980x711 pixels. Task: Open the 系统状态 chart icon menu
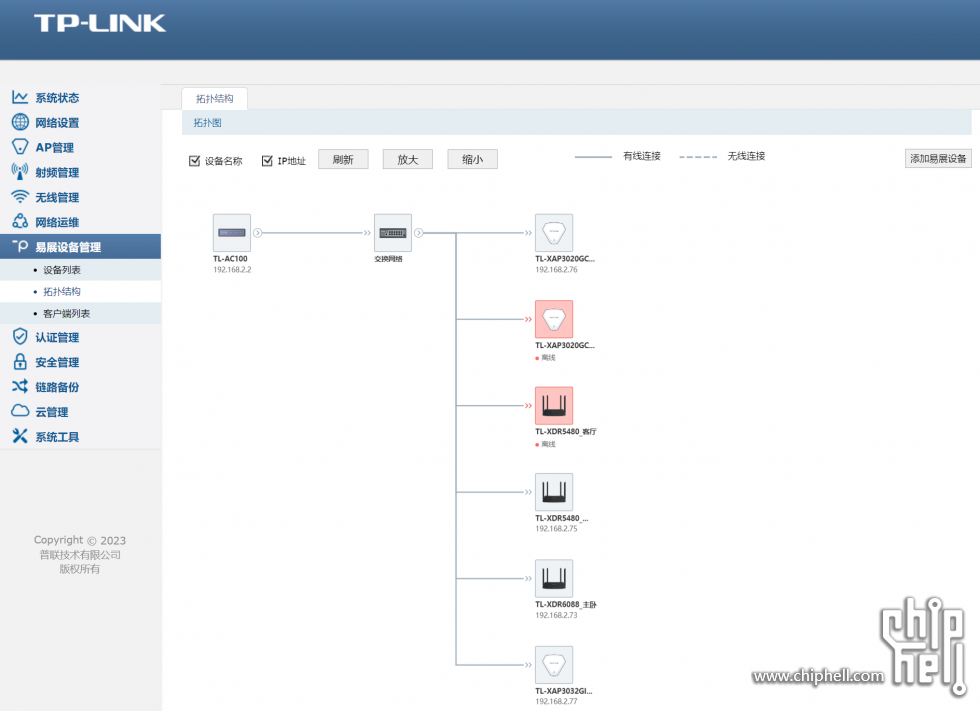(x=20, y=97)
